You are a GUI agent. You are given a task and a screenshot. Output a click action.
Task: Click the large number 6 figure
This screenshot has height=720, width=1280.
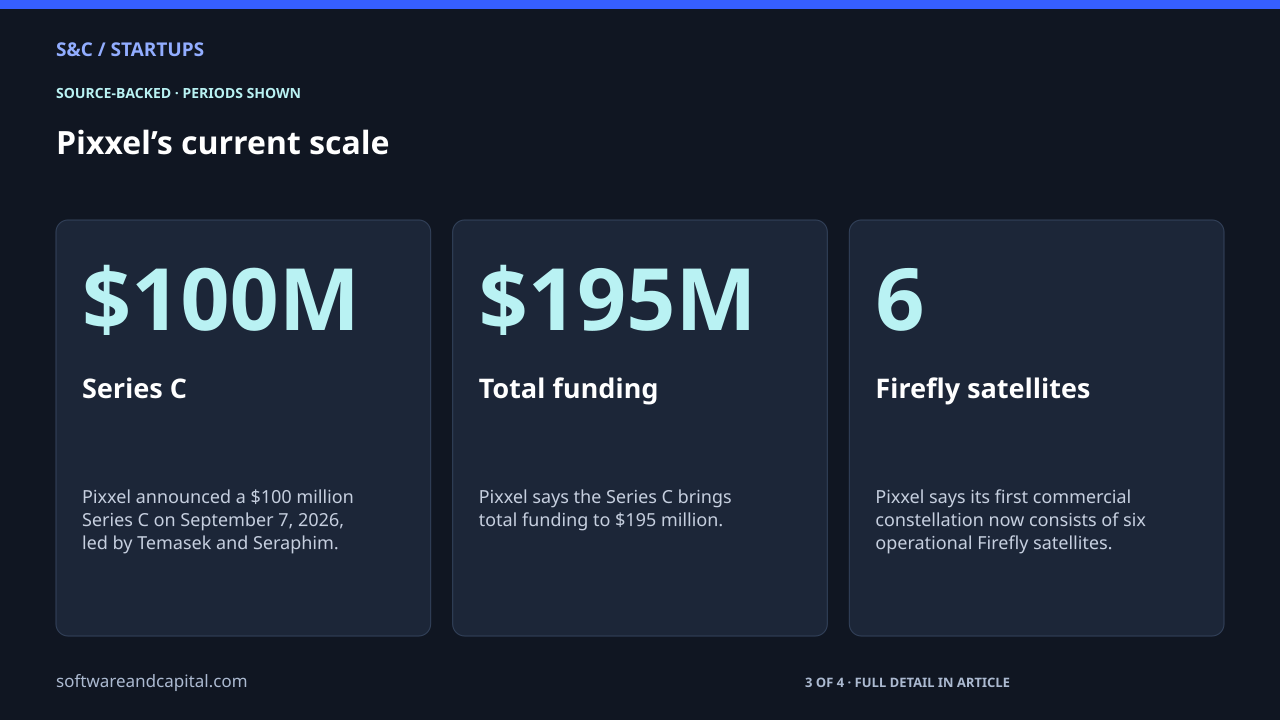(899, 299)
